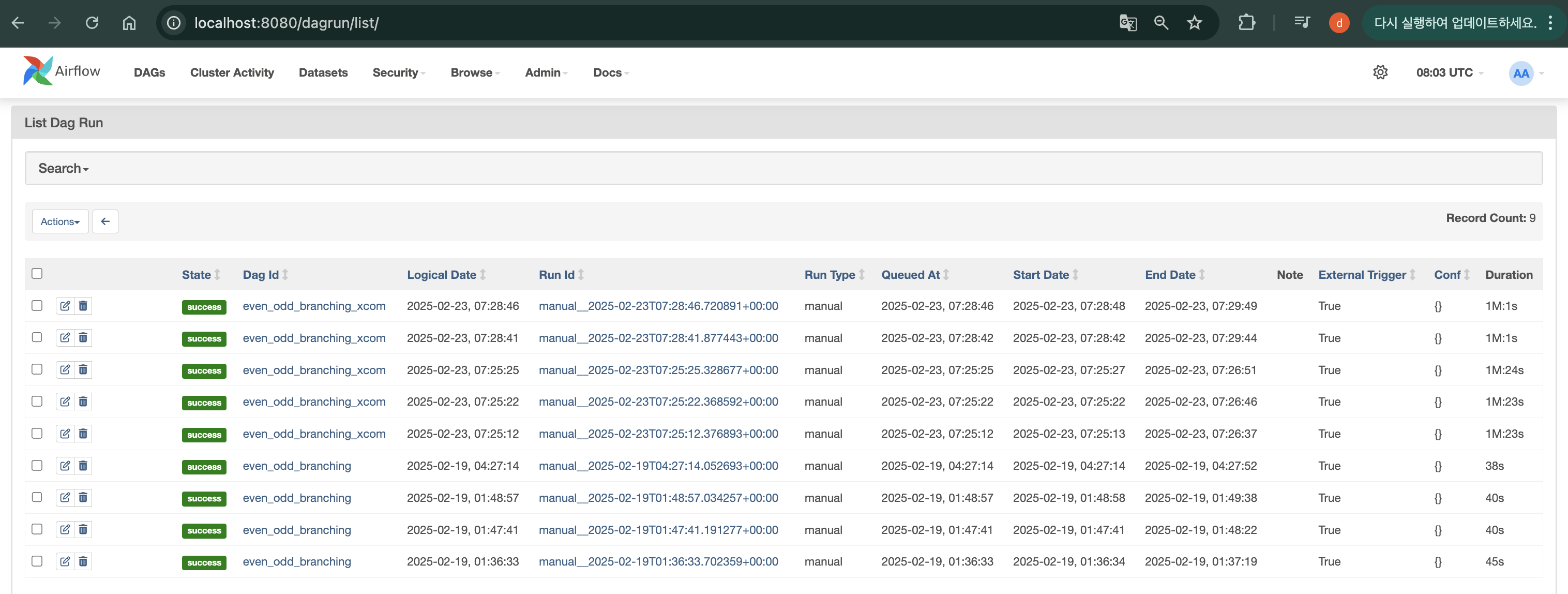Viewport: 1568px width, 594px height.
Task: Edit the run with 45s duration
Action: (65, 561)
